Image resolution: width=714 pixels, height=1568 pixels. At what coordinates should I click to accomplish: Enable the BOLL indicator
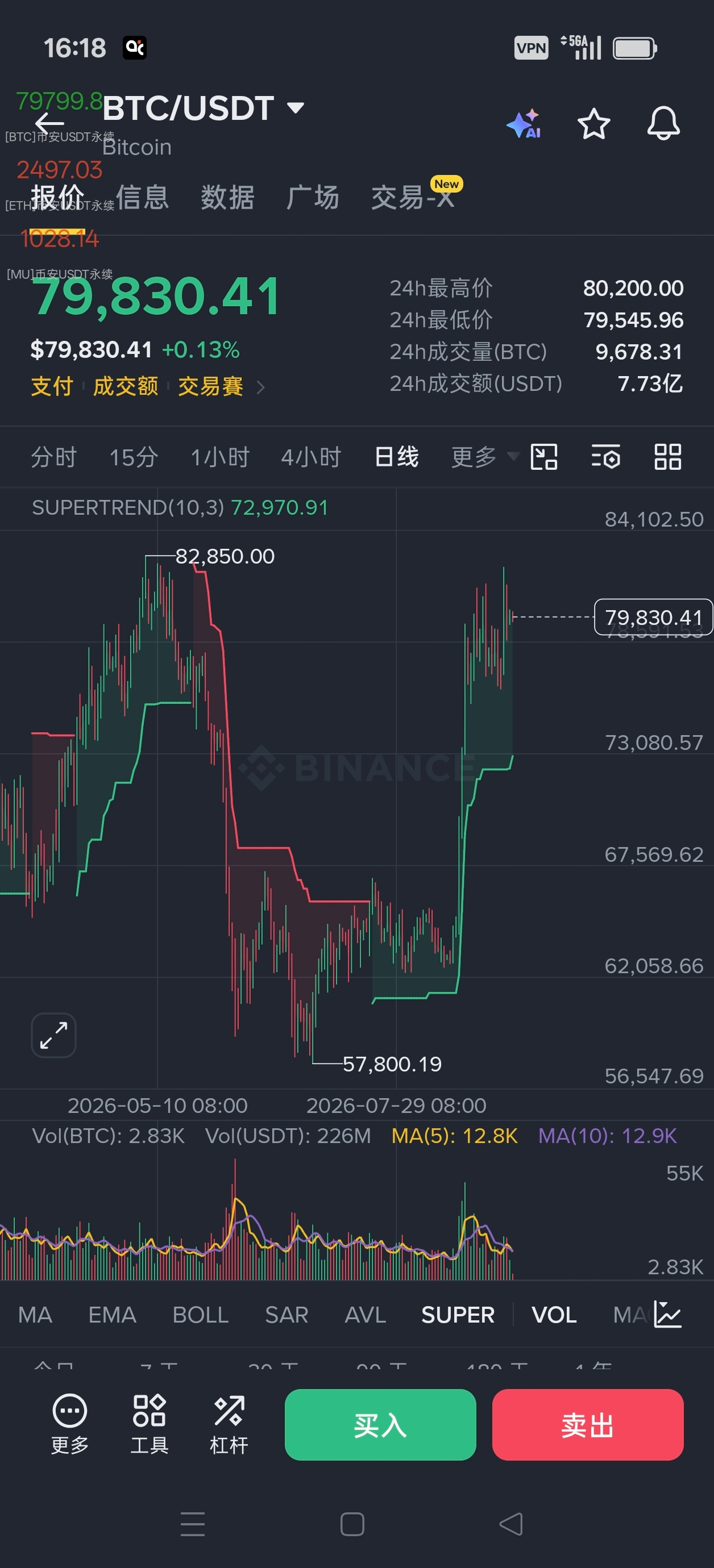coord(201,1315)
